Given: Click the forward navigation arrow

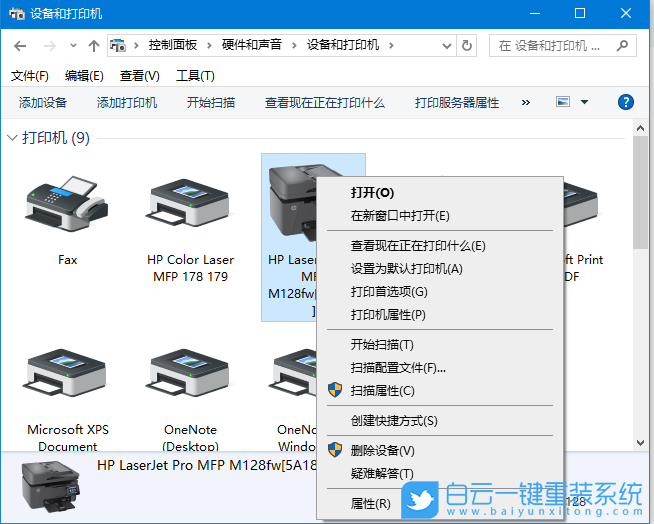Looking at the screenshot, I should point(50,45).
